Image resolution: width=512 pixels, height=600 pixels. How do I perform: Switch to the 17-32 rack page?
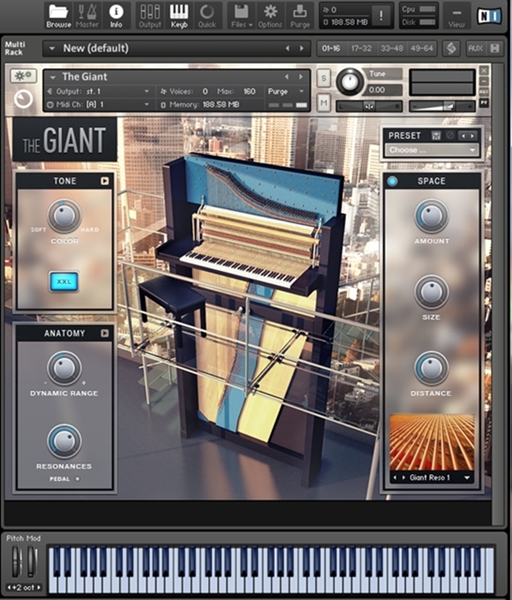(361, 49)
